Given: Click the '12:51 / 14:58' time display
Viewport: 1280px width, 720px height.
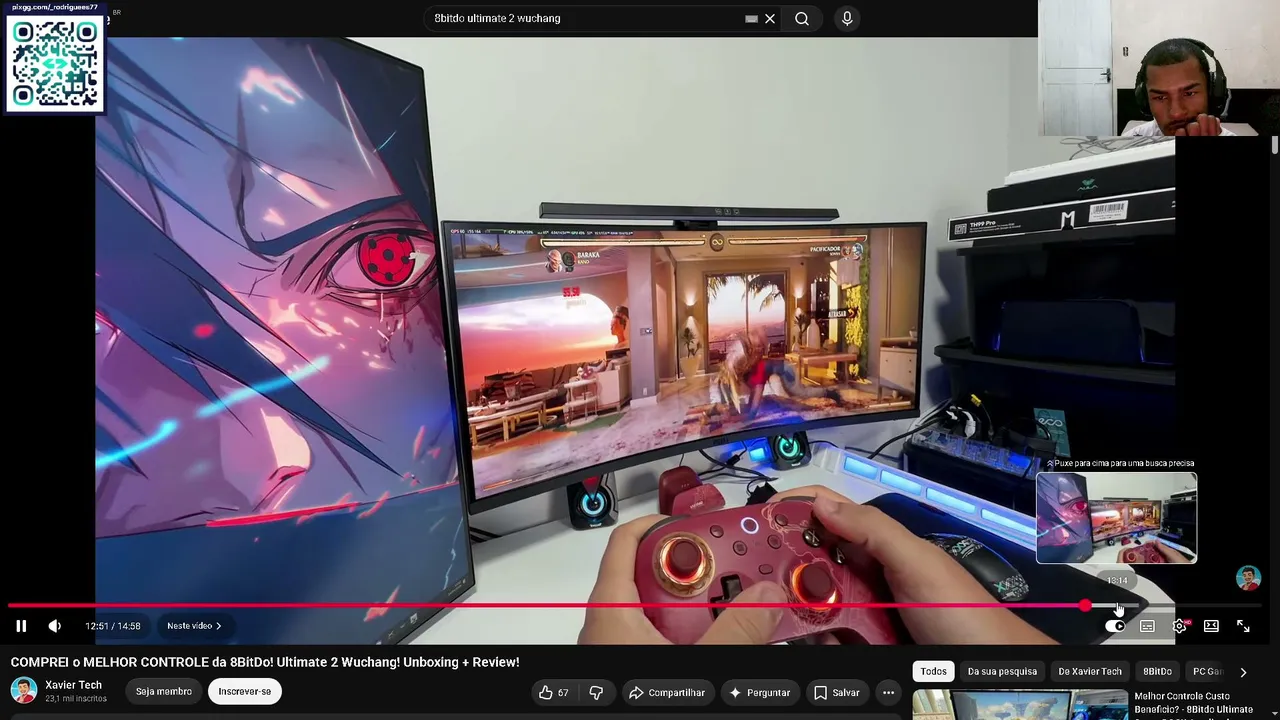Looking at the screenshot, I should tap(113, 626).
